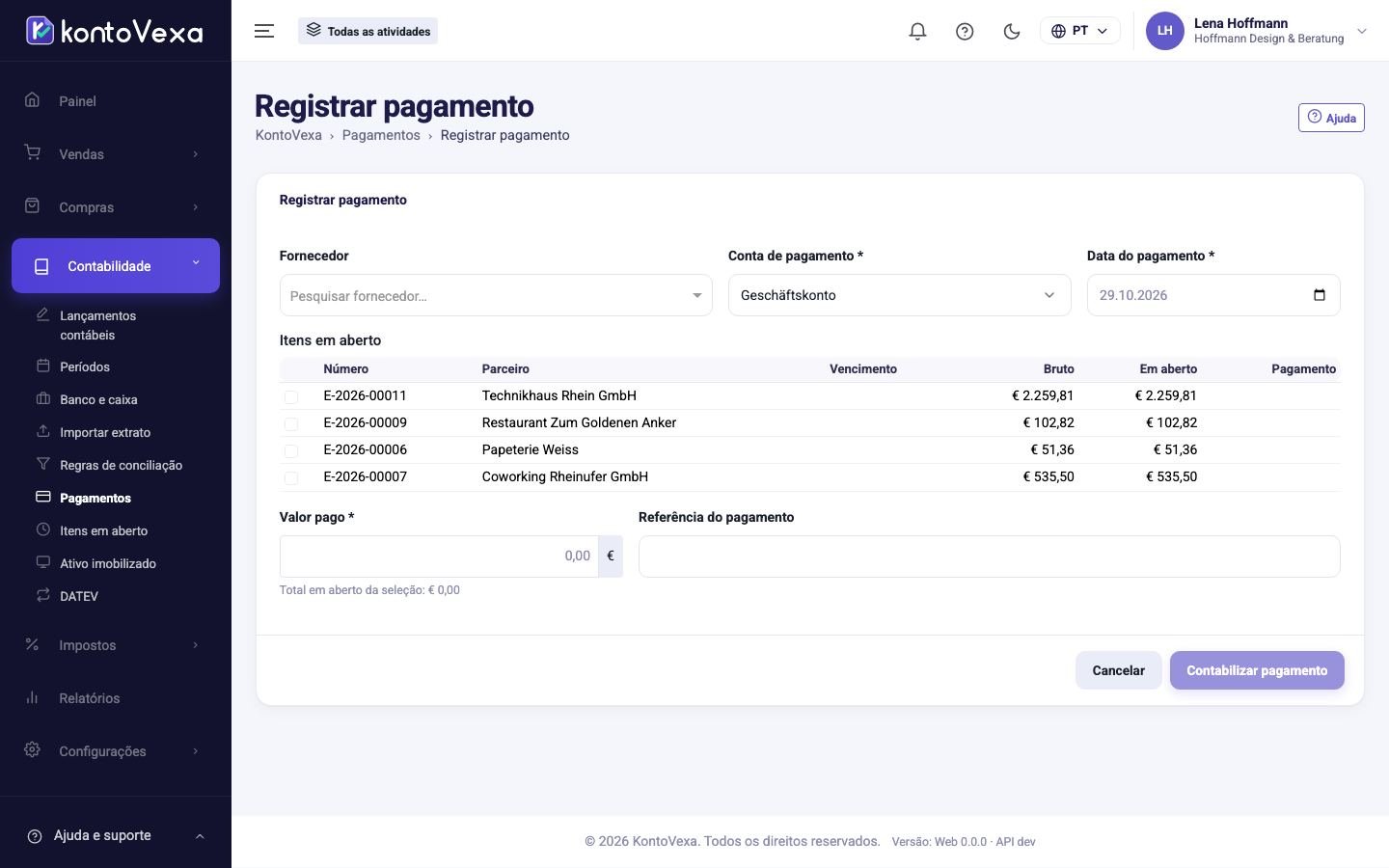Open Importar extrato page
This screenshot has width=1389, height=868.
point(105,432)
